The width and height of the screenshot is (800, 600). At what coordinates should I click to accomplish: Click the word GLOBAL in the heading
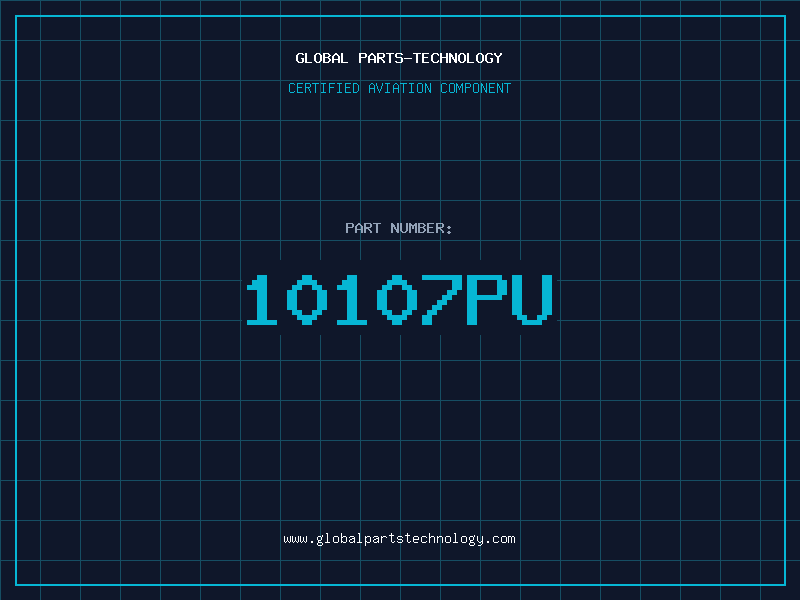[321, 58]
